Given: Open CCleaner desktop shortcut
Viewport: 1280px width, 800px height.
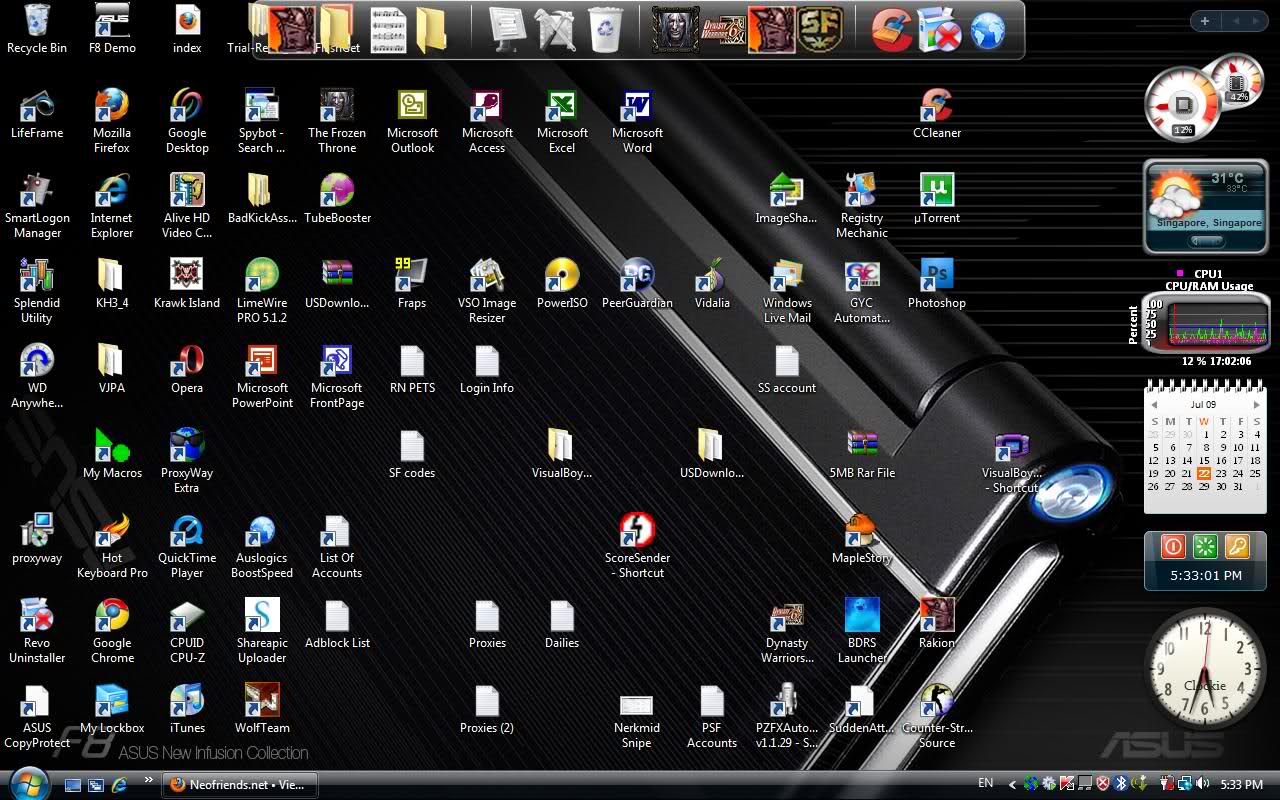Looking at the screenshot, I should click(x=937, y=113).
